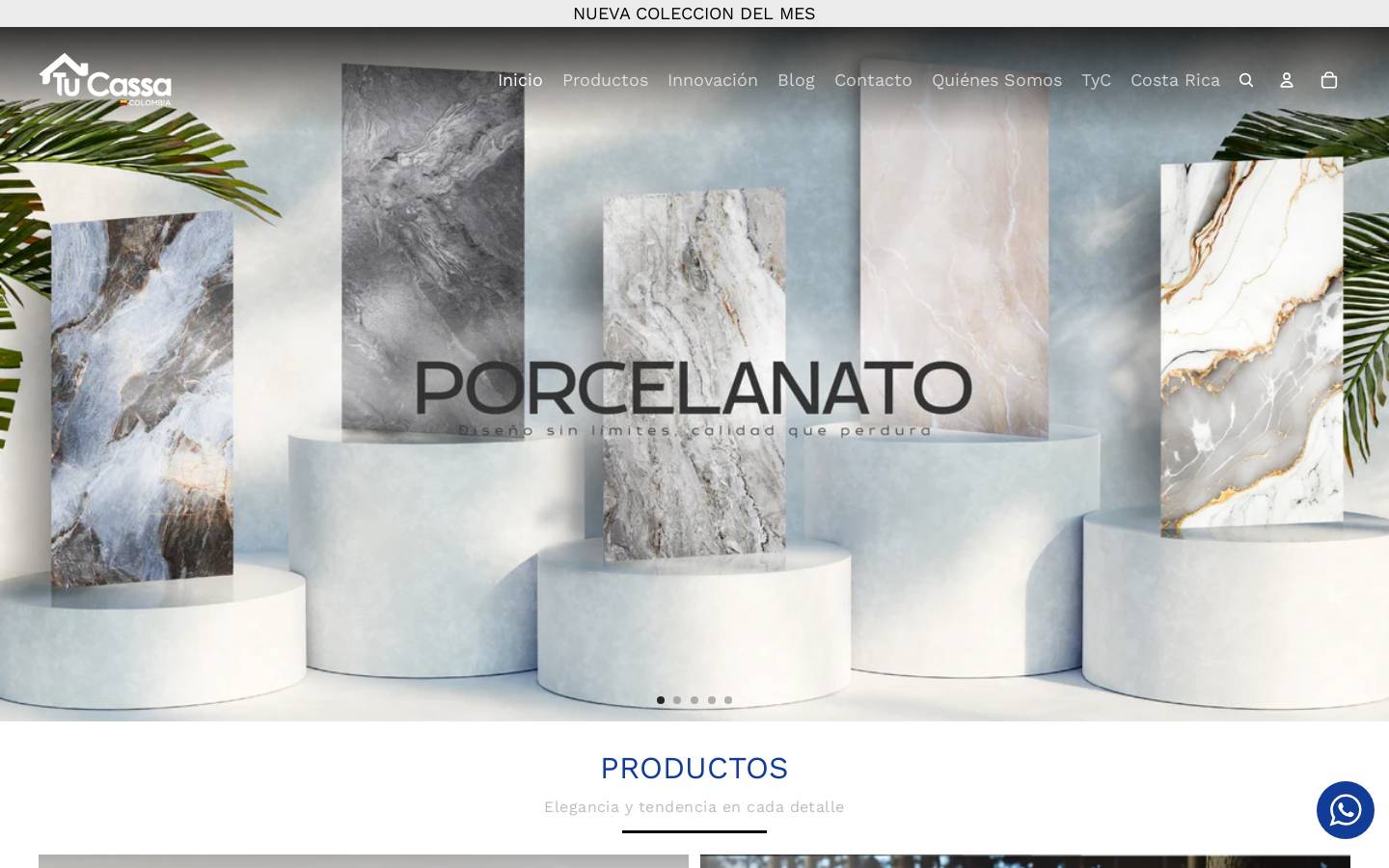
Task: Open the shopping bag cart icon
Action: pos(1329,80)
